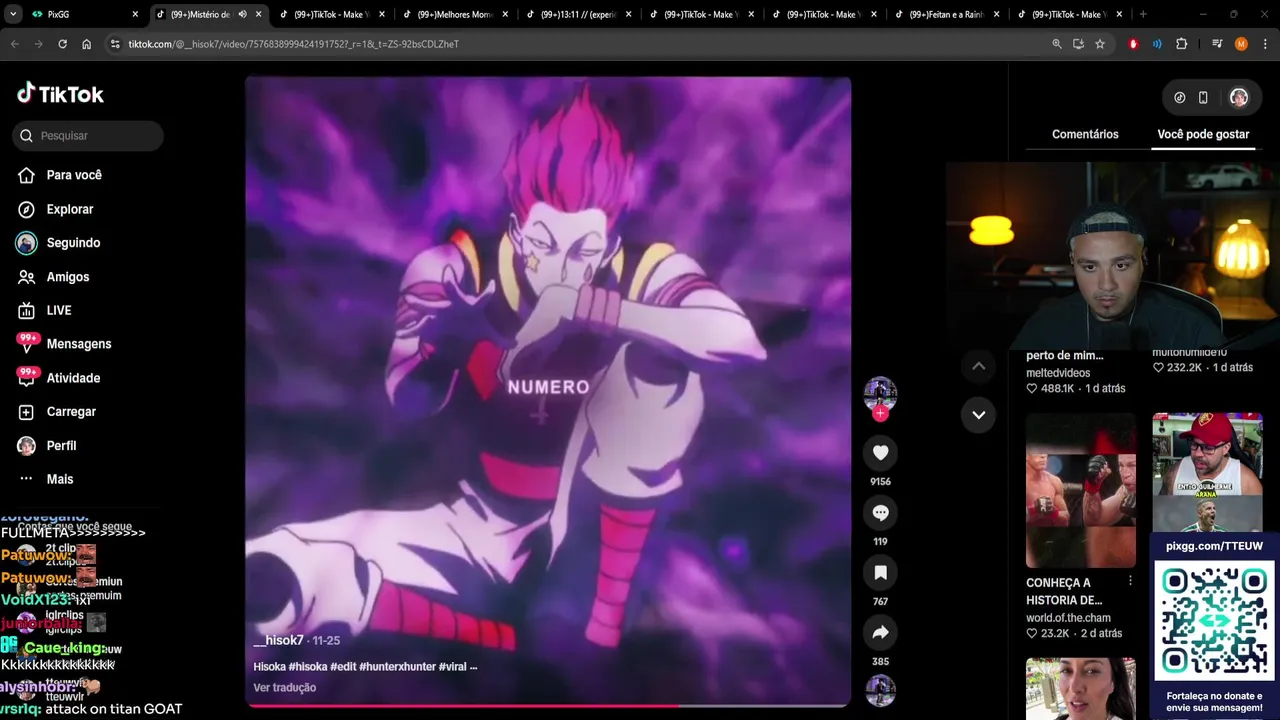Click Ver tradução under the caption
Viewport: 1280px width, 720px height.
click(285, 687)
